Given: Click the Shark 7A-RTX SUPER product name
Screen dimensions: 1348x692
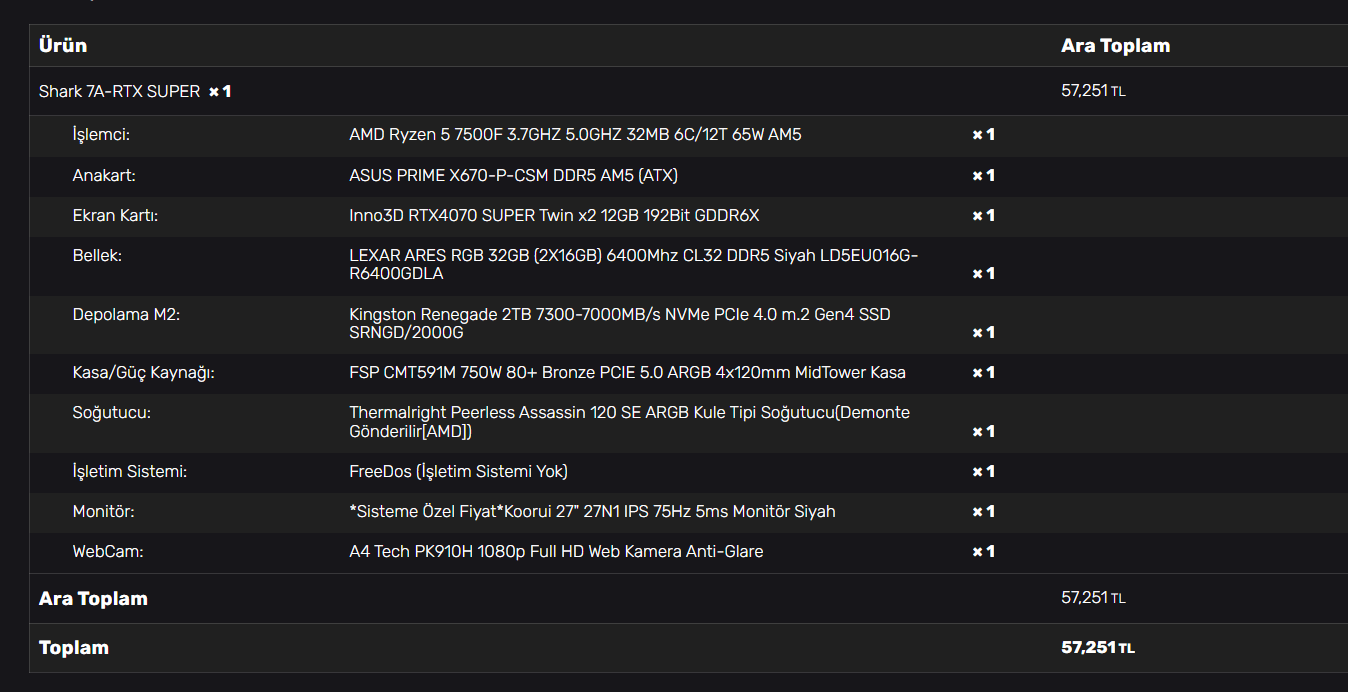Looking at the screenshot, I should click(x=119, y=91).
